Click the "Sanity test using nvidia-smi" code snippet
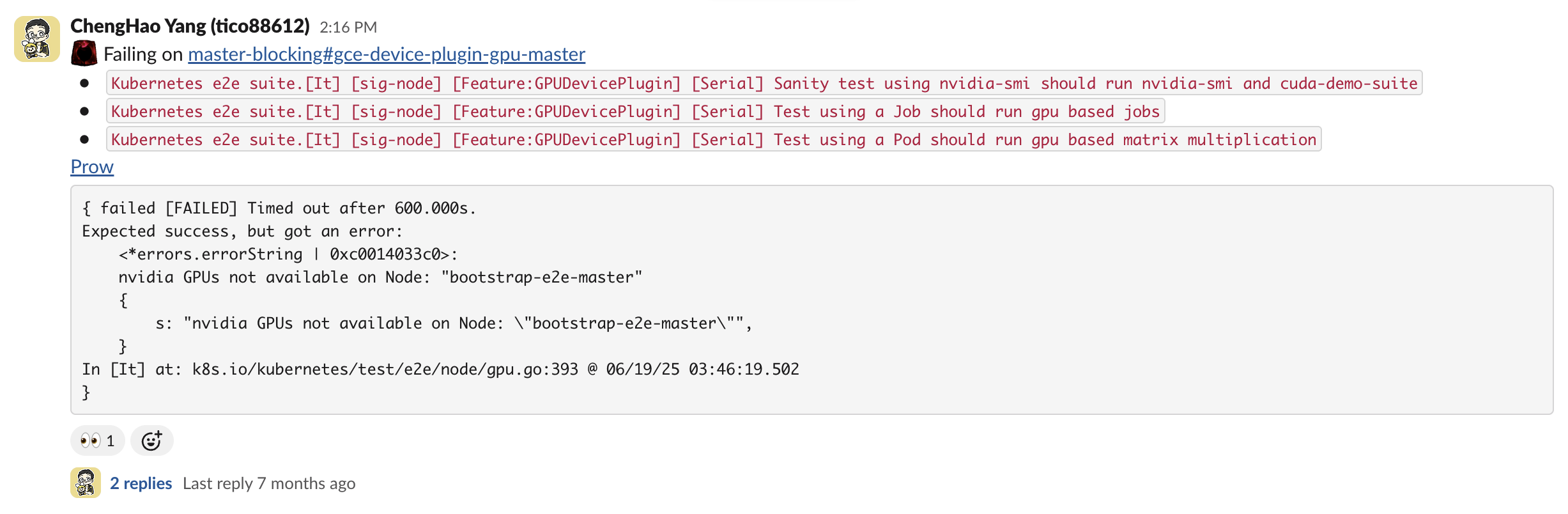Viewport: 1568px width, 514px height. tap(764, 83)
